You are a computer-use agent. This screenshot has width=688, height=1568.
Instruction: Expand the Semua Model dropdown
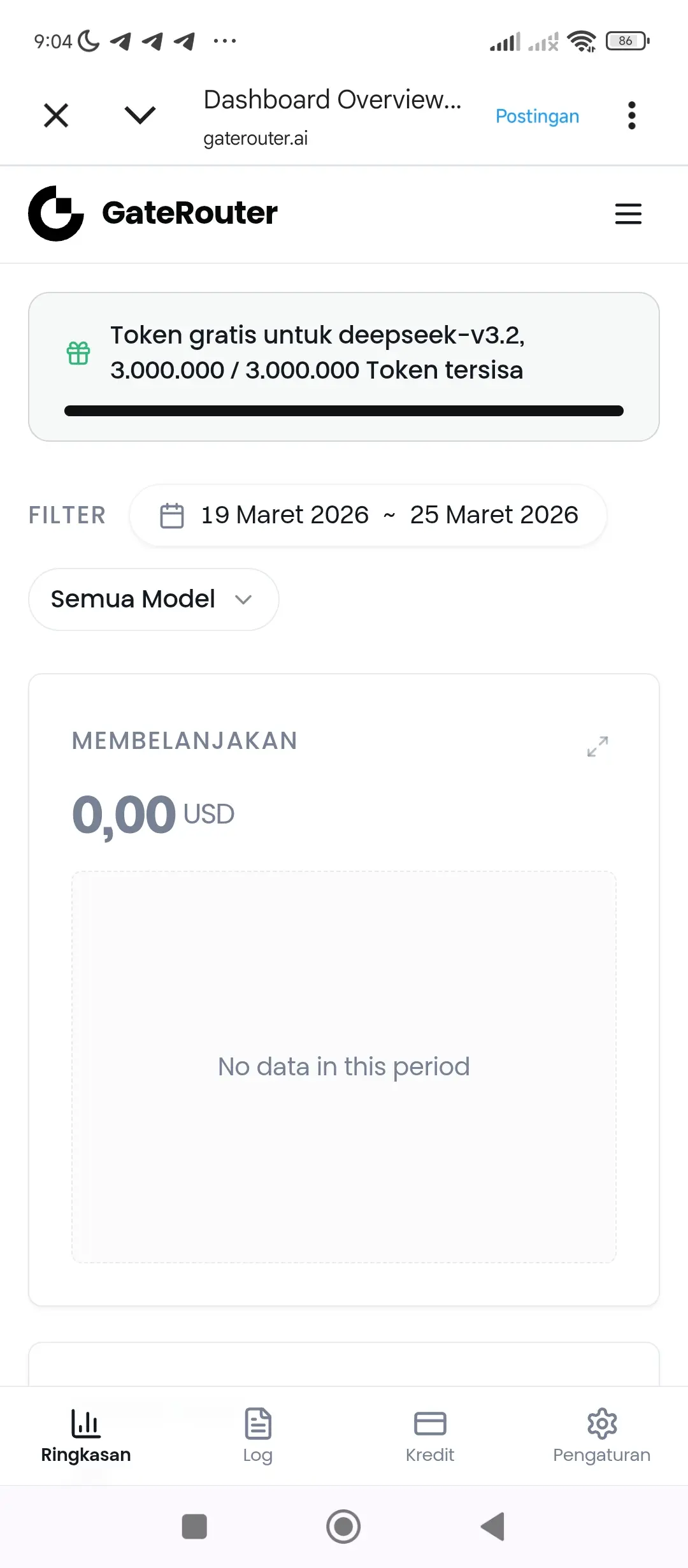(154, 599)
